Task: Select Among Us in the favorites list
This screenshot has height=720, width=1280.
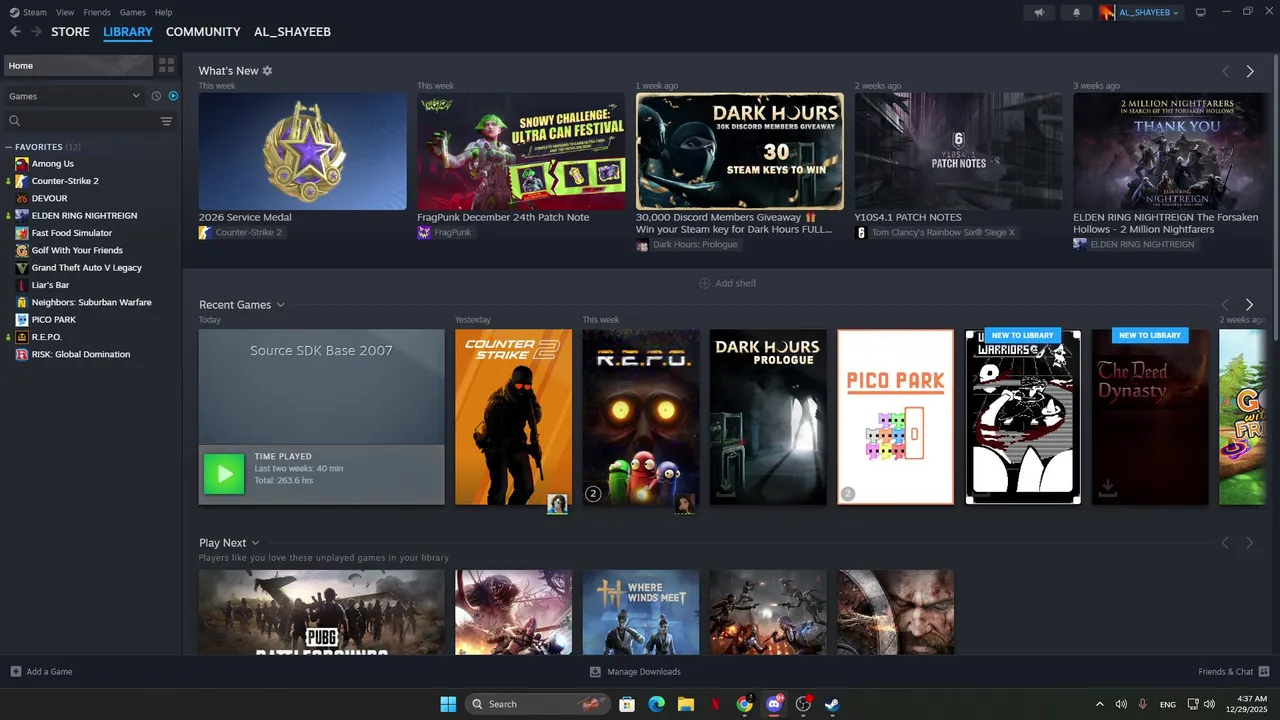Action: click(53, 164)
